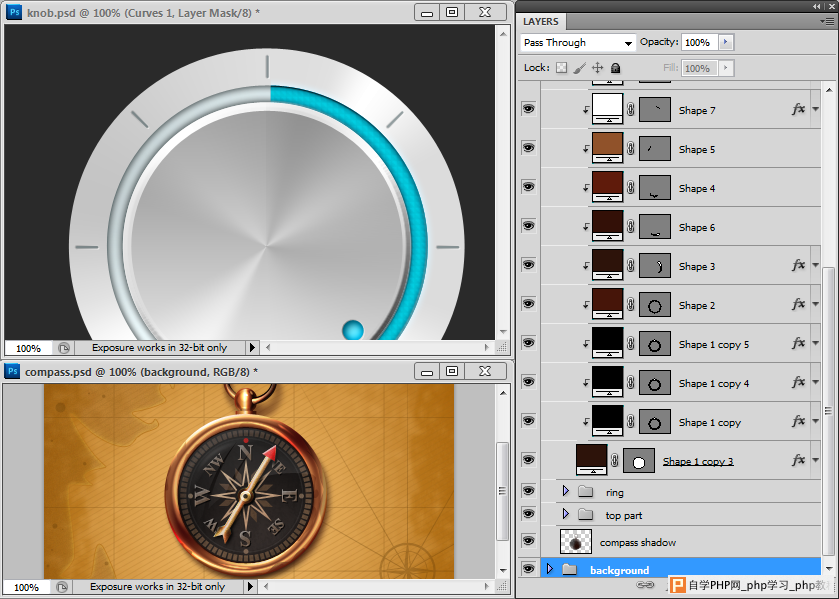Click scroll-down arrow in knob.psd window

click(503, 332)
